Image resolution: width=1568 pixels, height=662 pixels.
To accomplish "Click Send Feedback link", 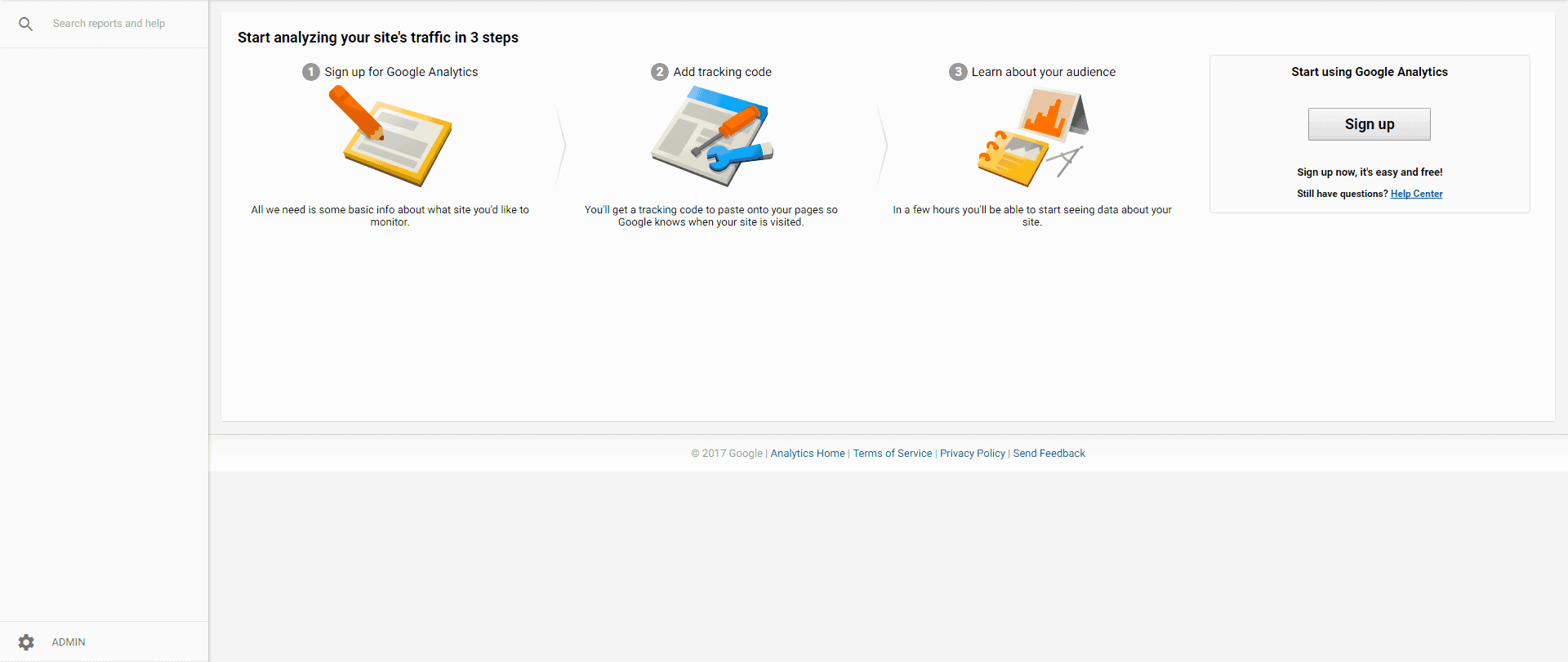I will point(1049,454).
